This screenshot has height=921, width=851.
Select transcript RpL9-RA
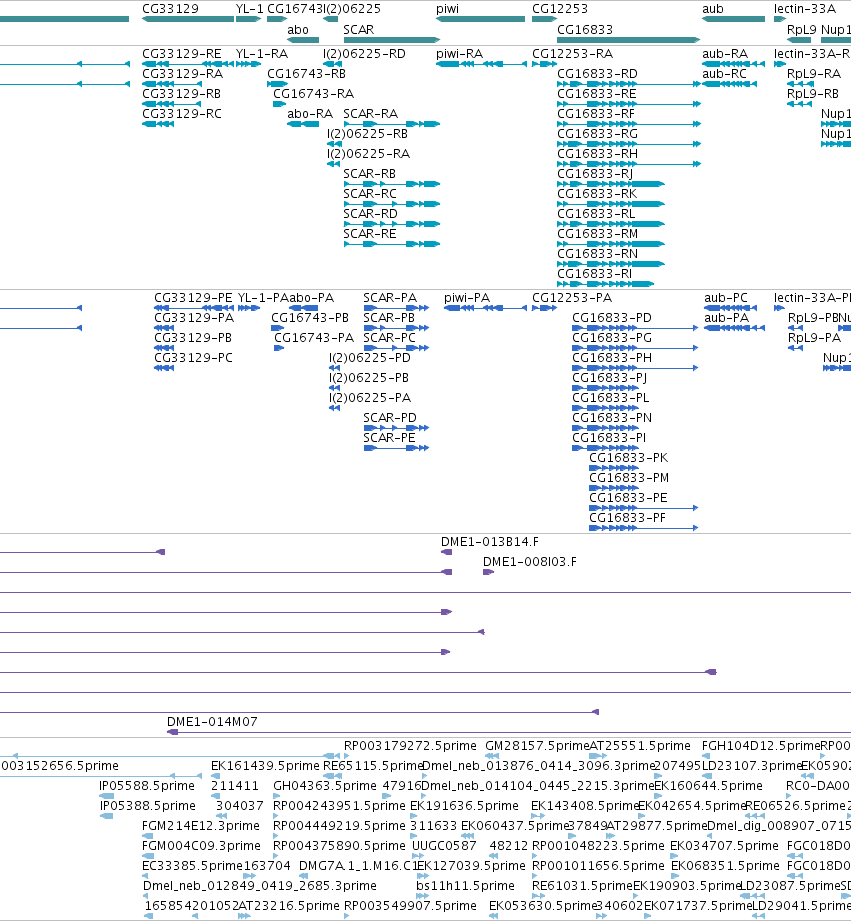click(800, 84)
